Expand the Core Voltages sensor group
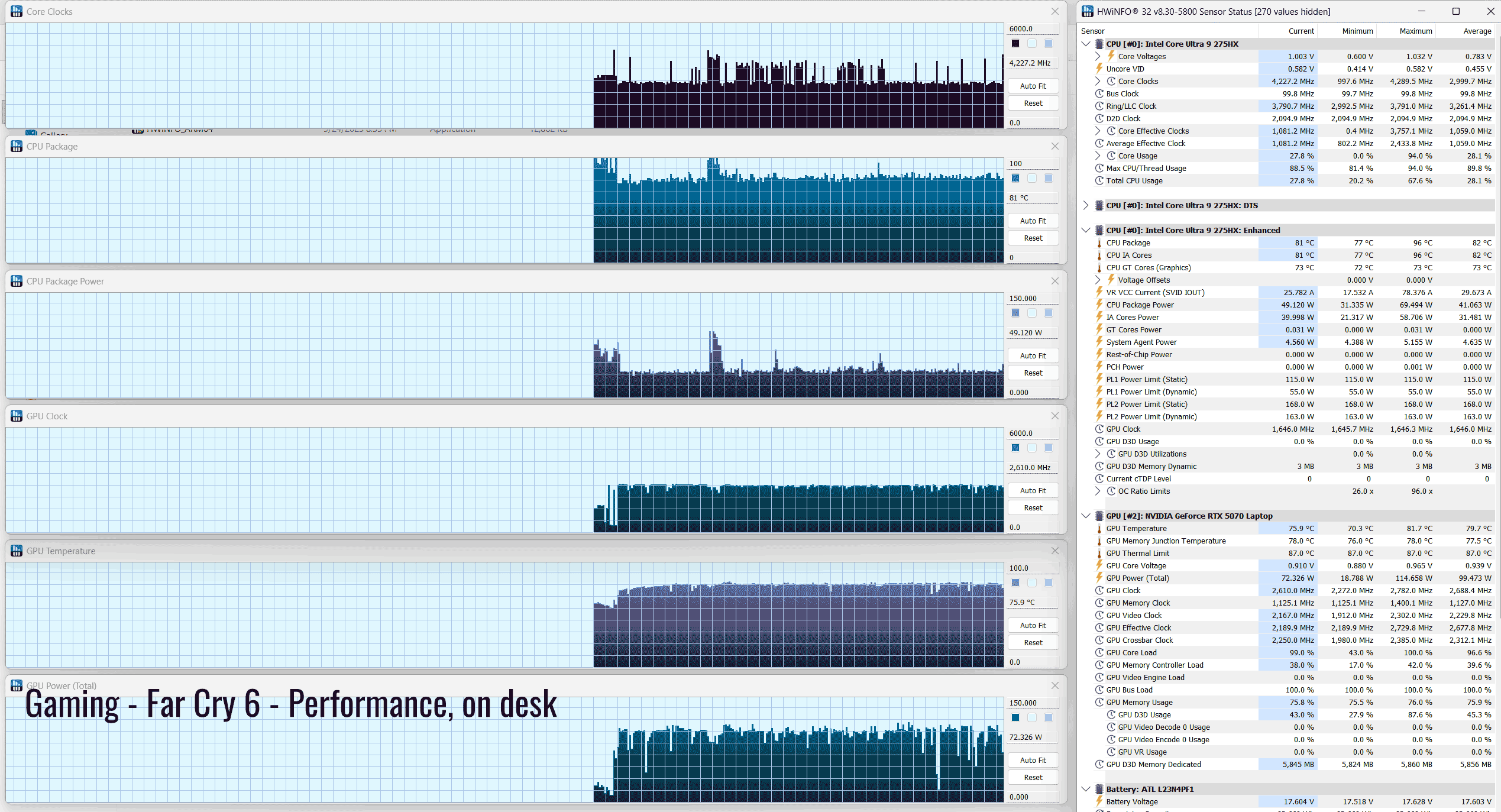Viewport: 1501px width, 812px height. pos(1098,56)
